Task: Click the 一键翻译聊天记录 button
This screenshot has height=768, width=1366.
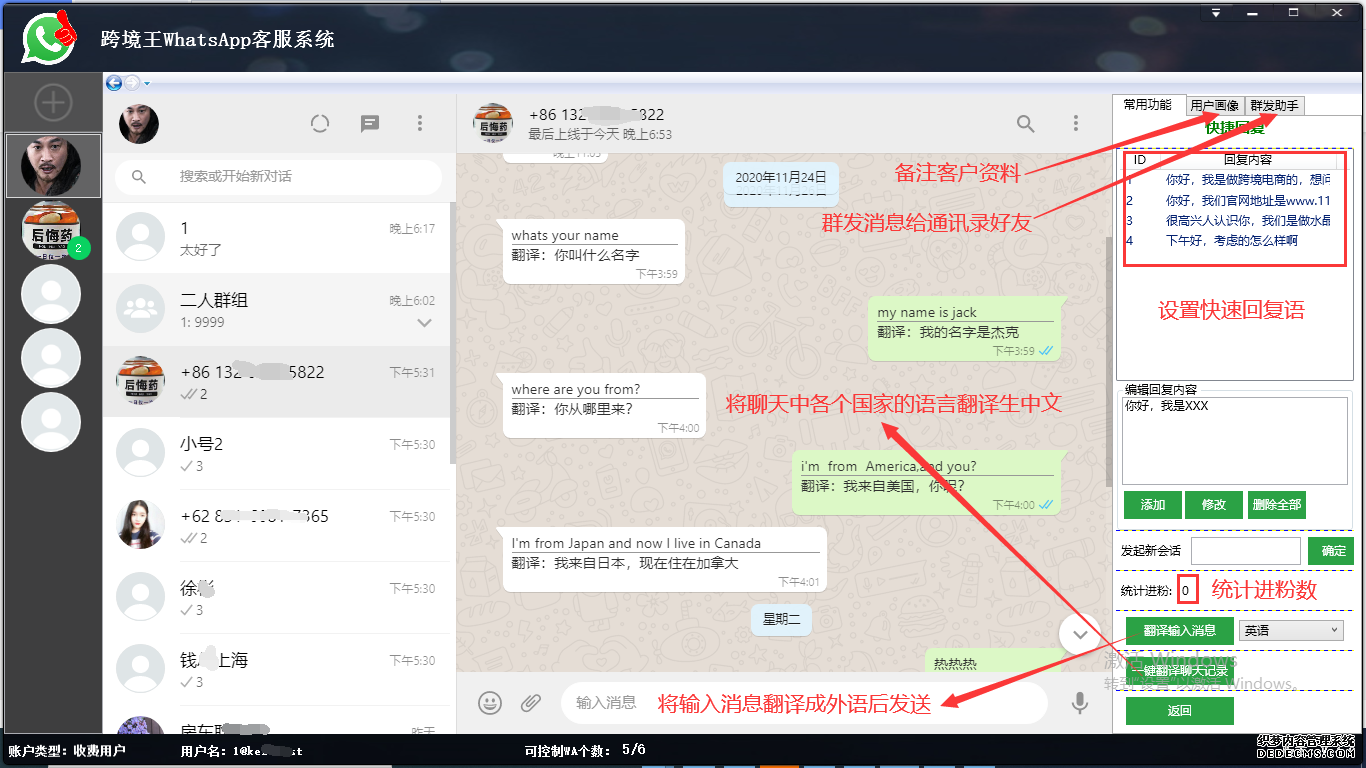Action: 1179,671
